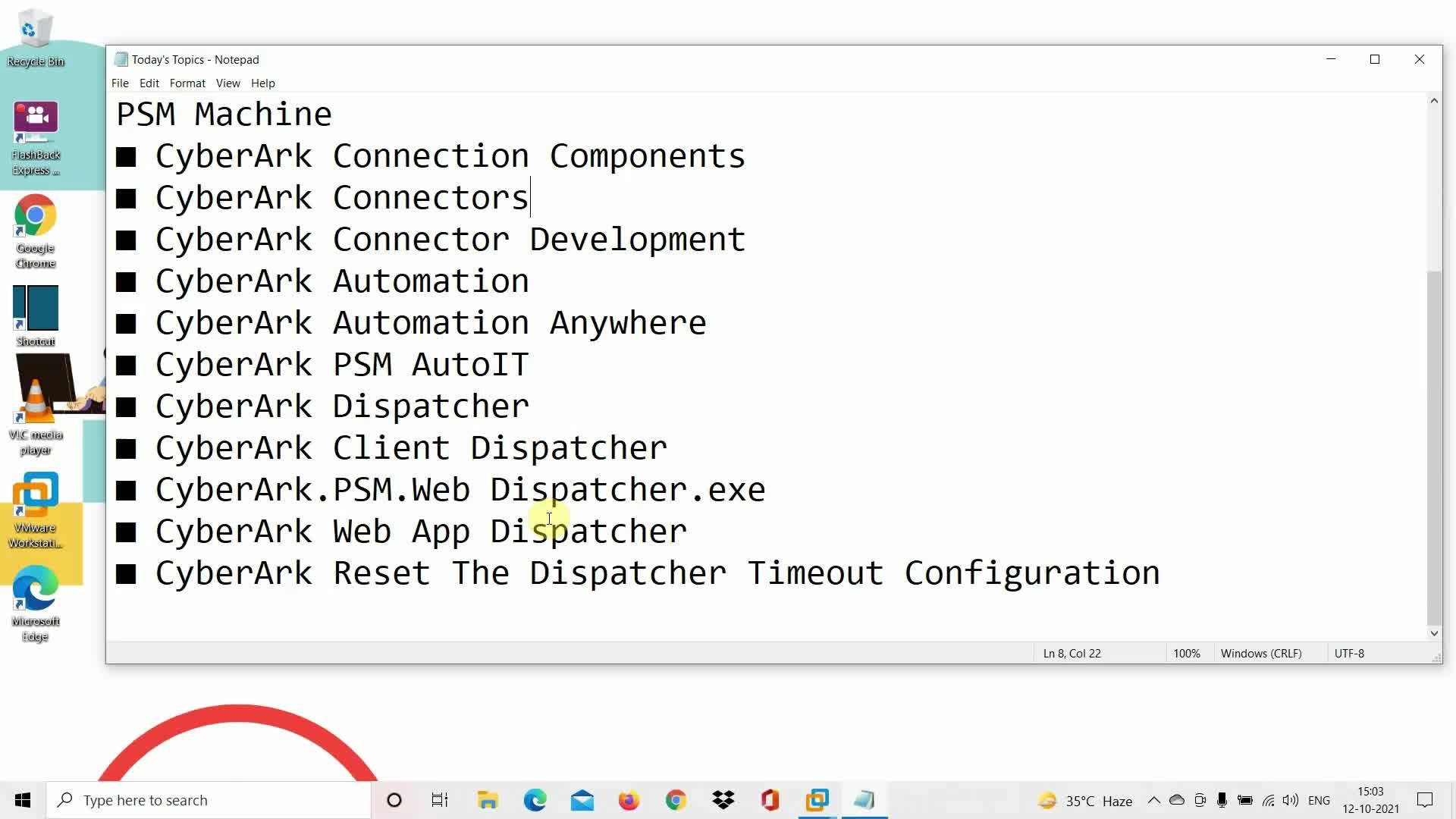The image size is (1456, 819).
Task: Open the volume speaker tray icon
Action: pyautogui.click(x=1290, y=800)
